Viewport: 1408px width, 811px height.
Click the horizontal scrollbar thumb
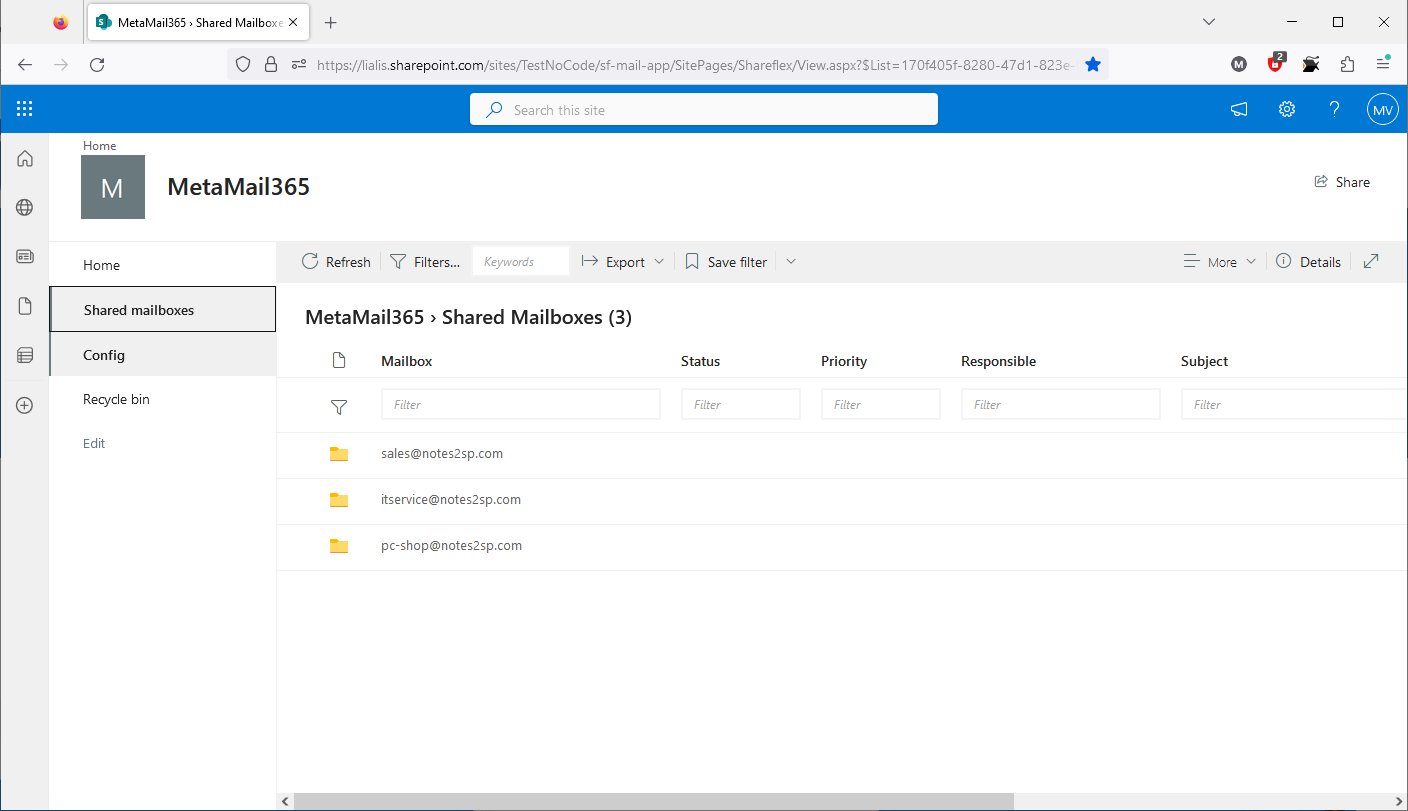click(653, 801)
